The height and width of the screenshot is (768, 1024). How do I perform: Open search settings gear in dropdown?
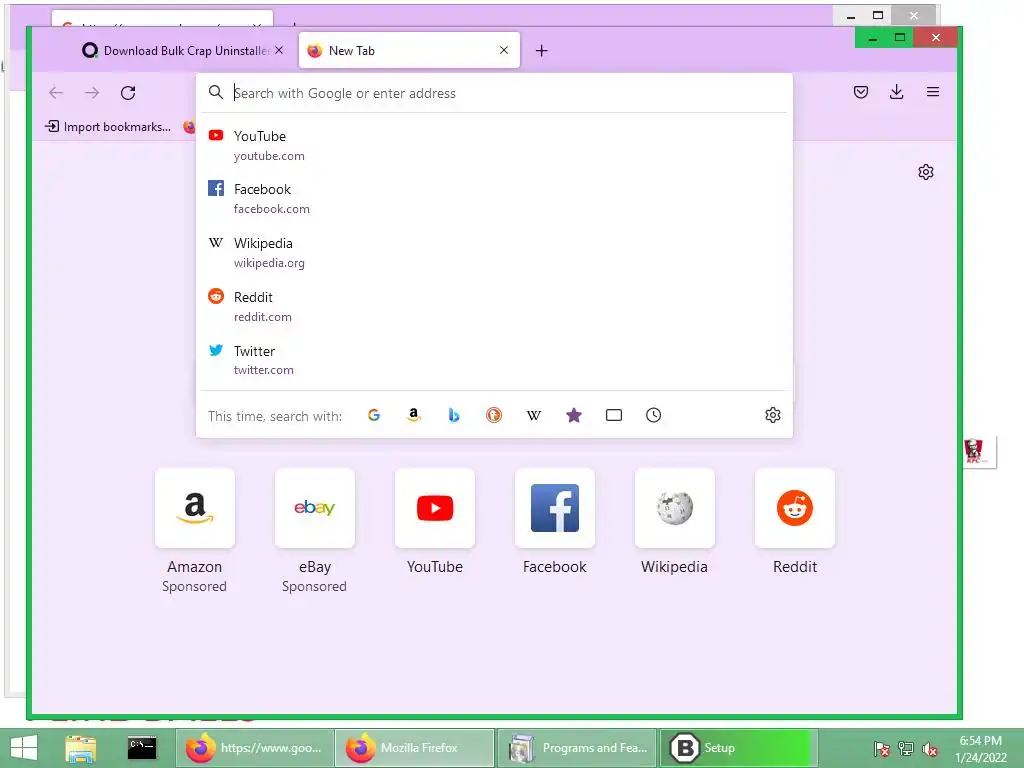(773, 415)
